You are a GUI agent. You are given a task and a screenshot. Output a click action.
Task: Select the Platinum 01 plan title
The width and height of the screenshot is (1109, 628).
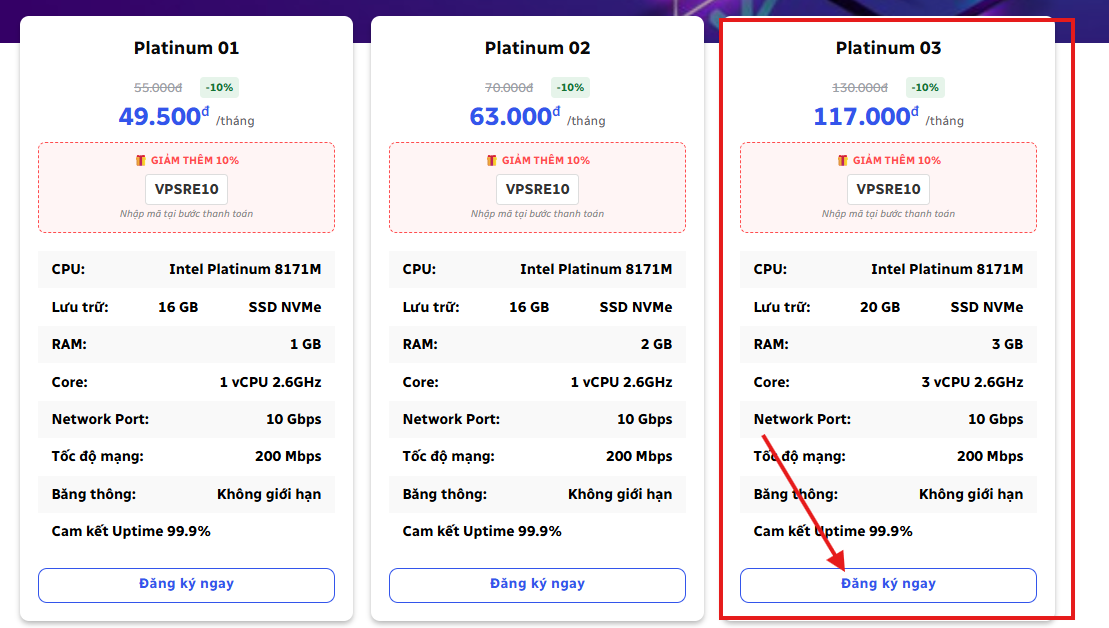tap(187, 48)
